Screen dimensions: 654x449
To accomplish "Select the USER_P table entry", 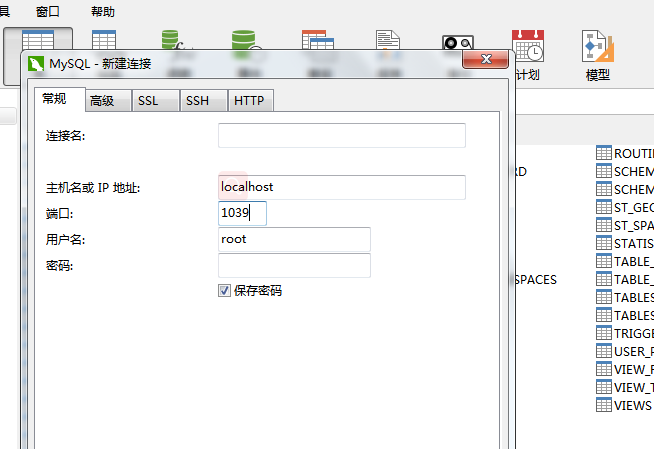I will click(x=625, y=351).
